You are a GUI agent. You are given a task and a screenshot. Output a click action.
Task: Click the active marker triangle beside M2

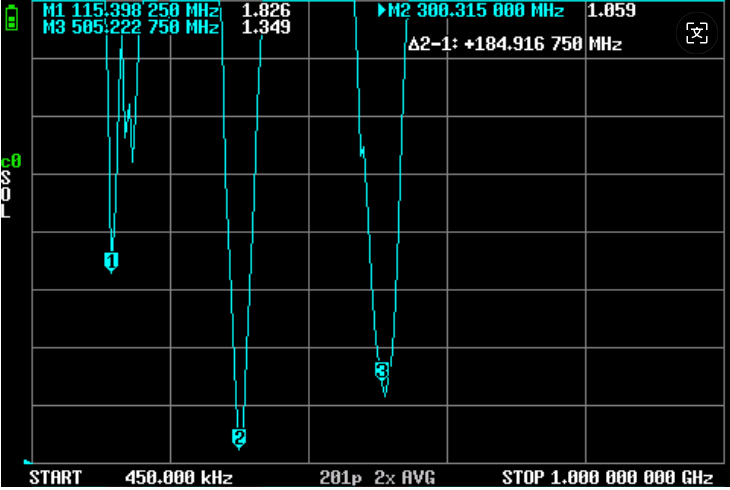(x=382, y=11)
